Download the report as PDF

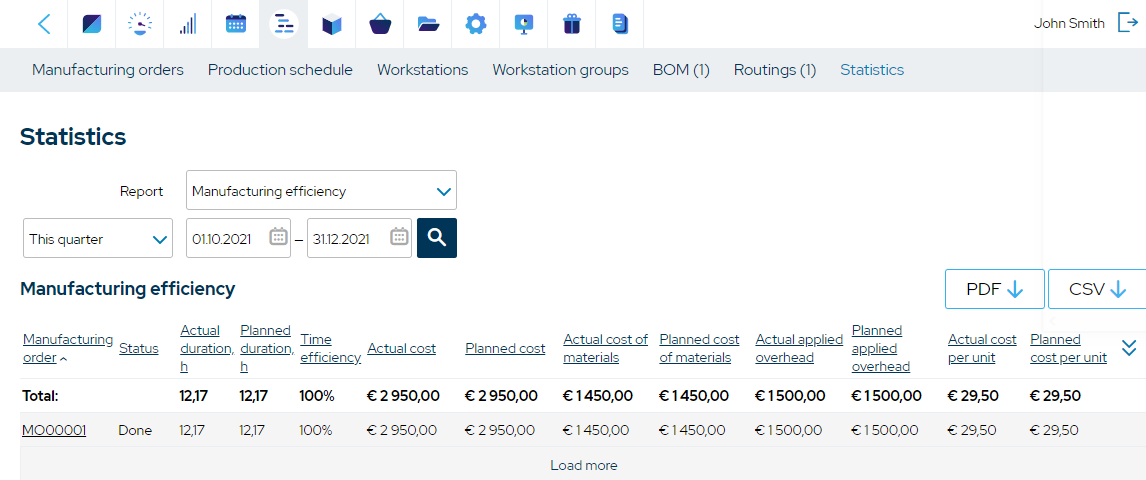point(995,289)
